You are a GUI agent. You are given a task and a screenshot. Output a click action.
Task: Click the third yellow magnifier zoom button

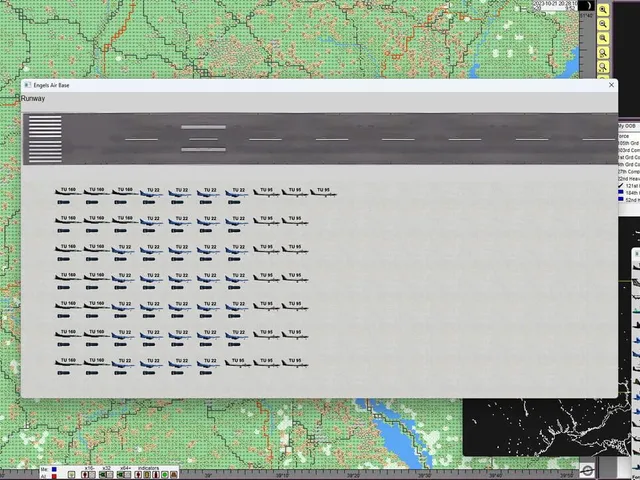[603, 38]
